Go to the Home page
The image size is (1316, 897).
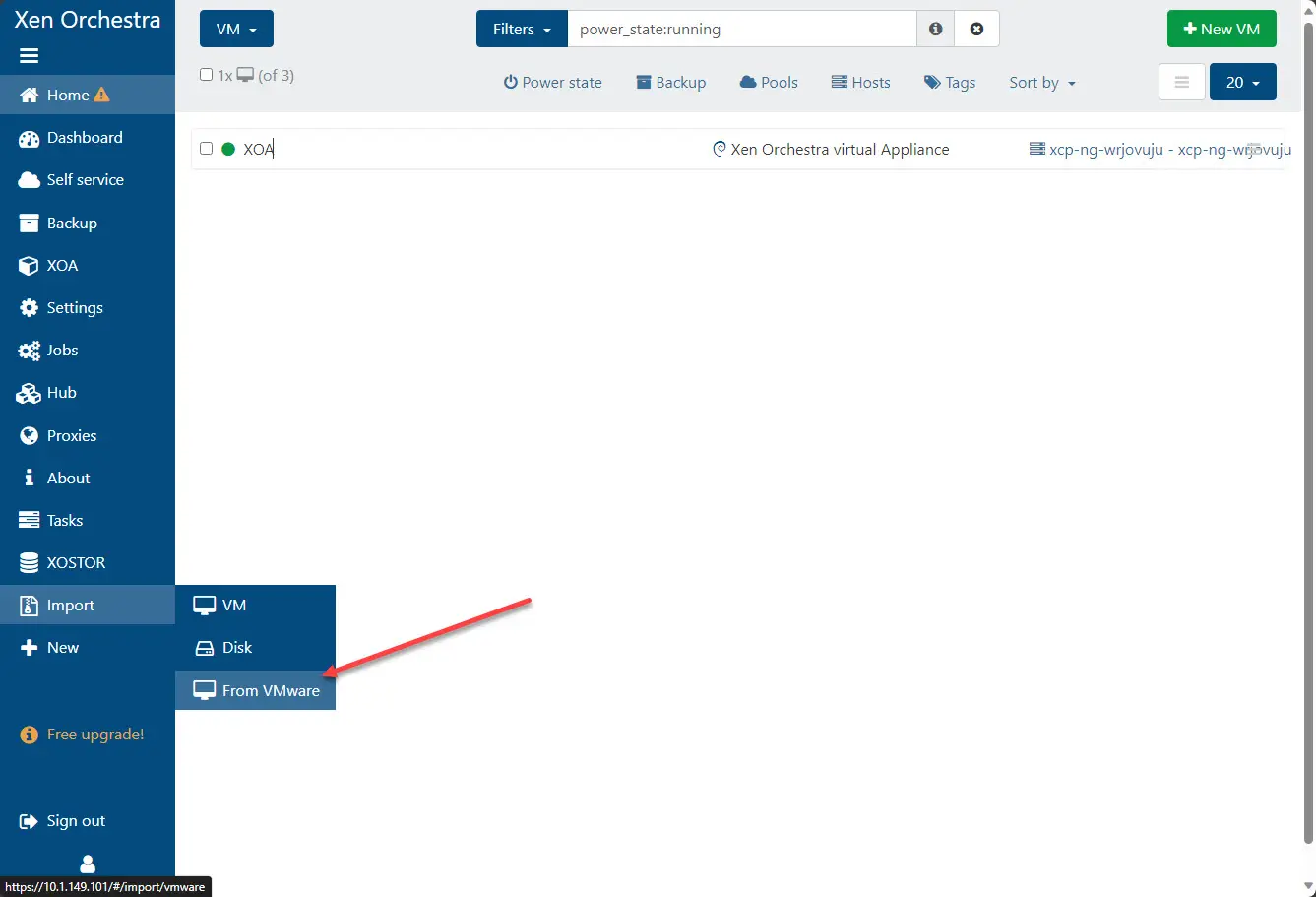click(x=88, y=95)
